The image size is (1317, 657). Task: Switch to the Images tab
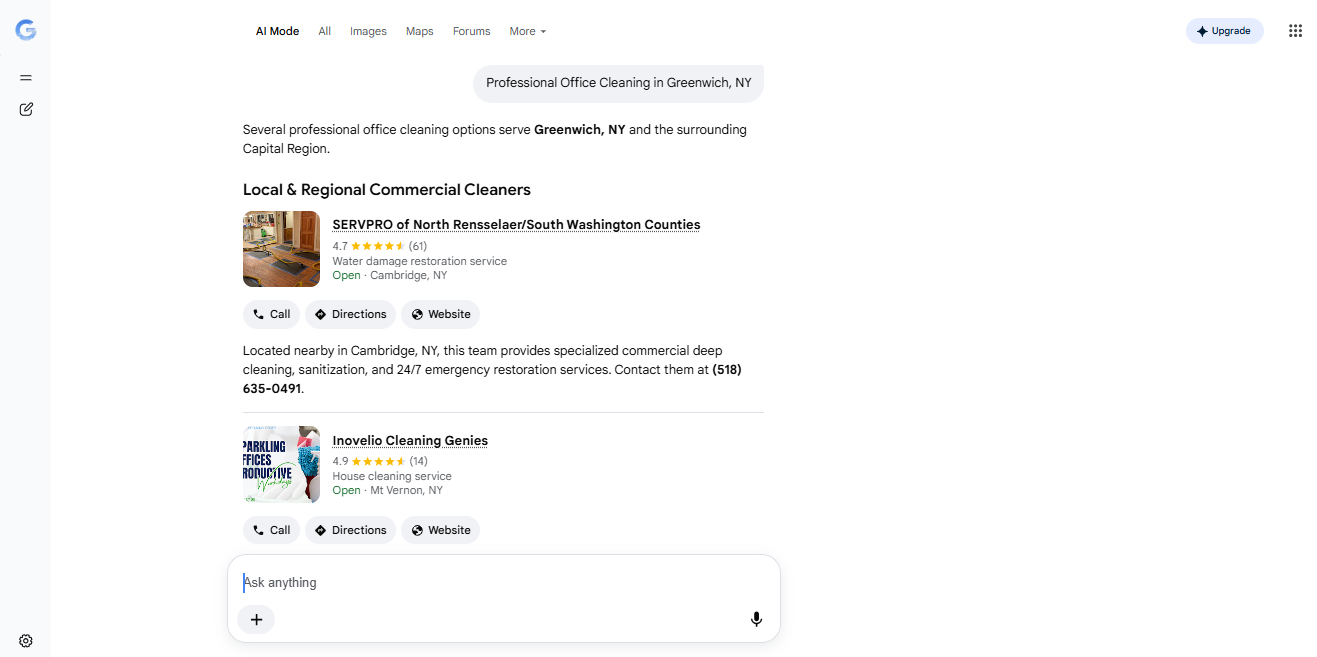point(368,31)
